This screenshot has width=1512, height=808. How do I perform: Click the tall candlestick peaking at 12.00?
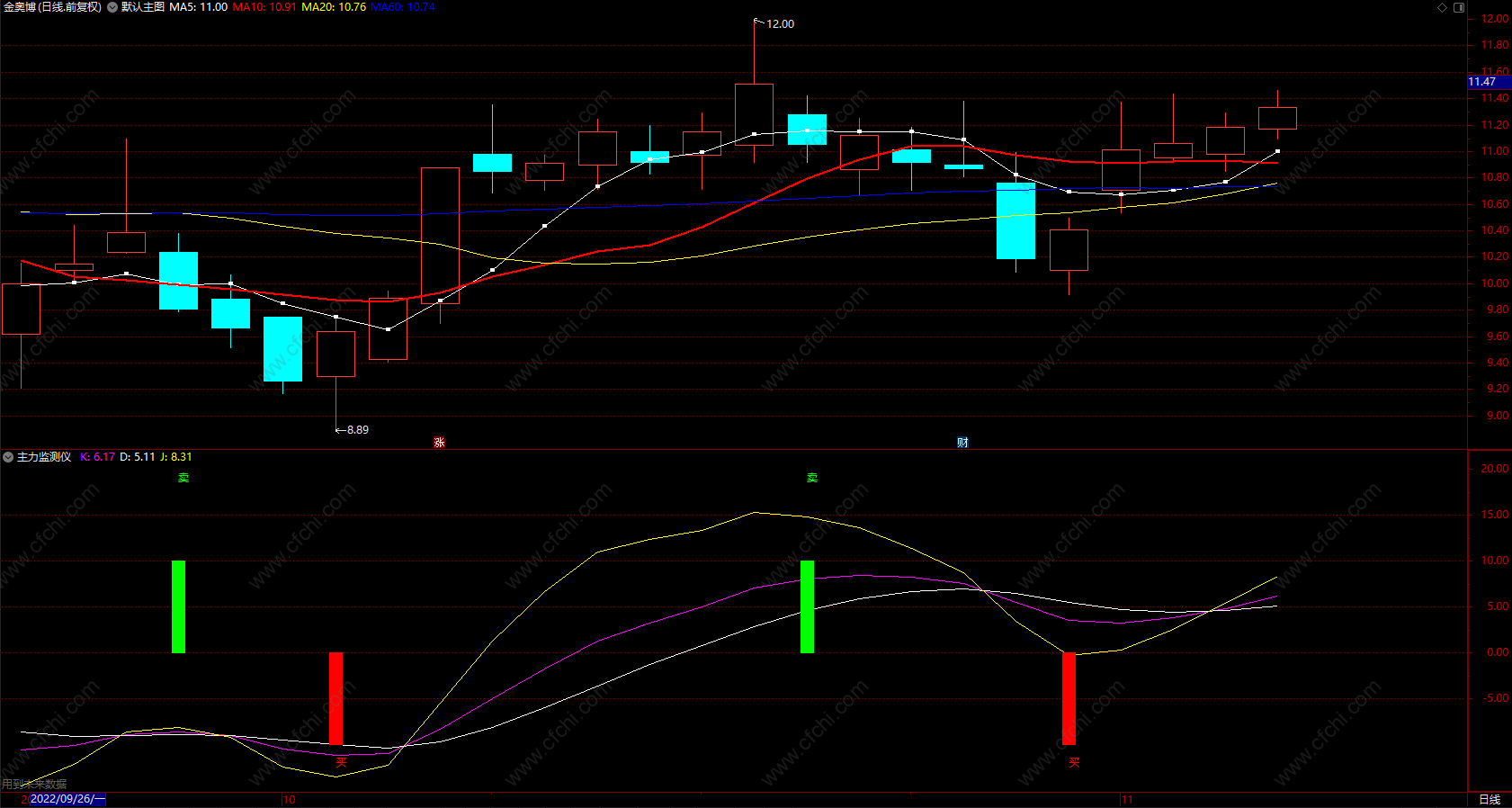(x=754, y=114)
